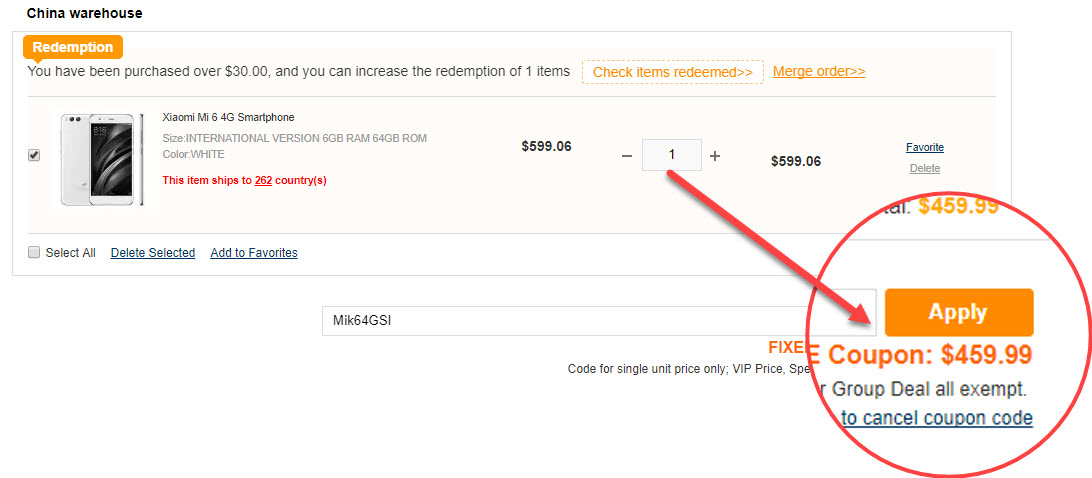This screenshot has width=1092, height=478.
Task: Open the Xiaomi Mi 6 4G Smartphone title
Action: (x=228, y=118)
